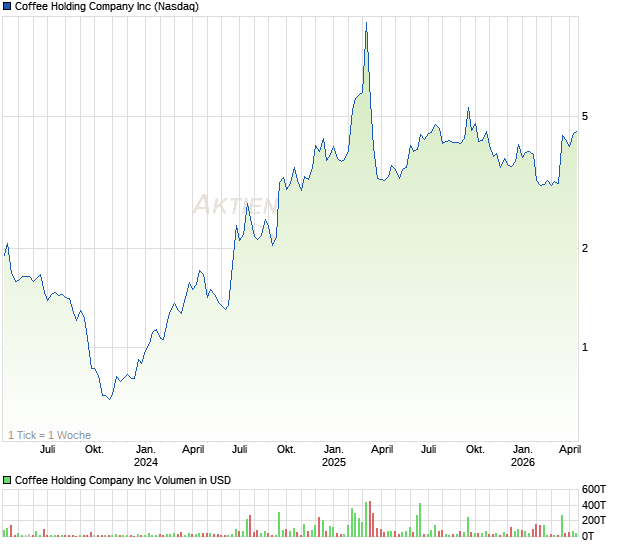Click the chart title 'Coffee Holding Company Inc (Nasdaq)'
This screenshot has height=546, width=620.
(107, 6)
